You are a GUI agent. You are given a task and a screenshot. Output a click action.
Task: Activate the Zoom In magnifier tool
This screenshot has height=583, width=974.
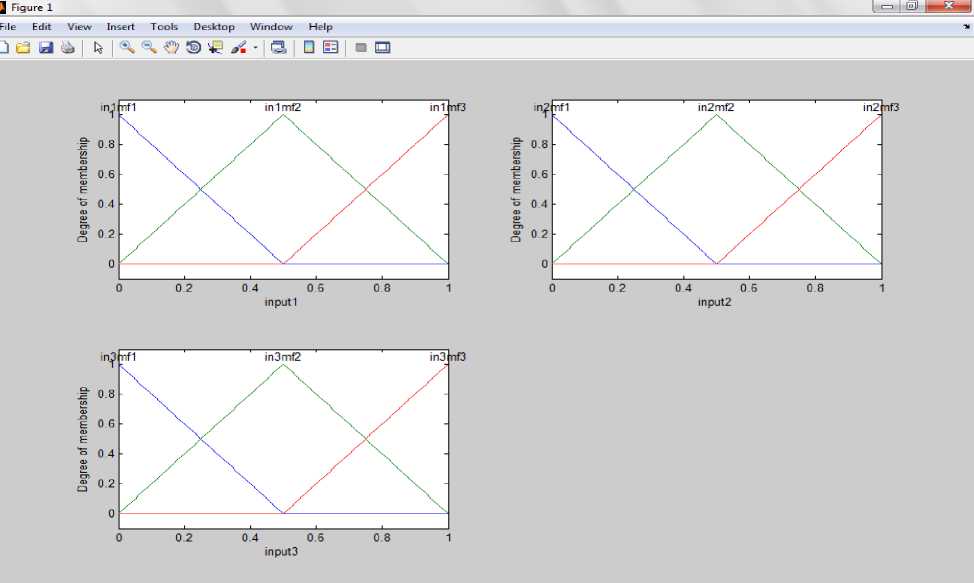click(x=127, y=48)
